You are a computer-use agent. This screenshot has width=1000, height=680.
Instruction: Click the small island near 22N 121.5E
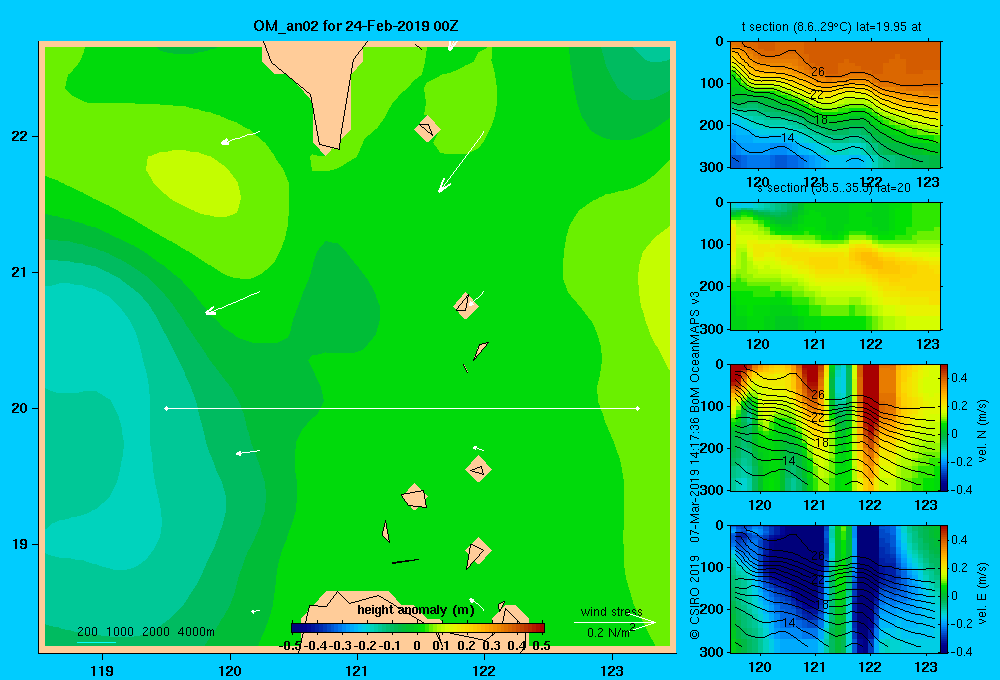(427, 128)
